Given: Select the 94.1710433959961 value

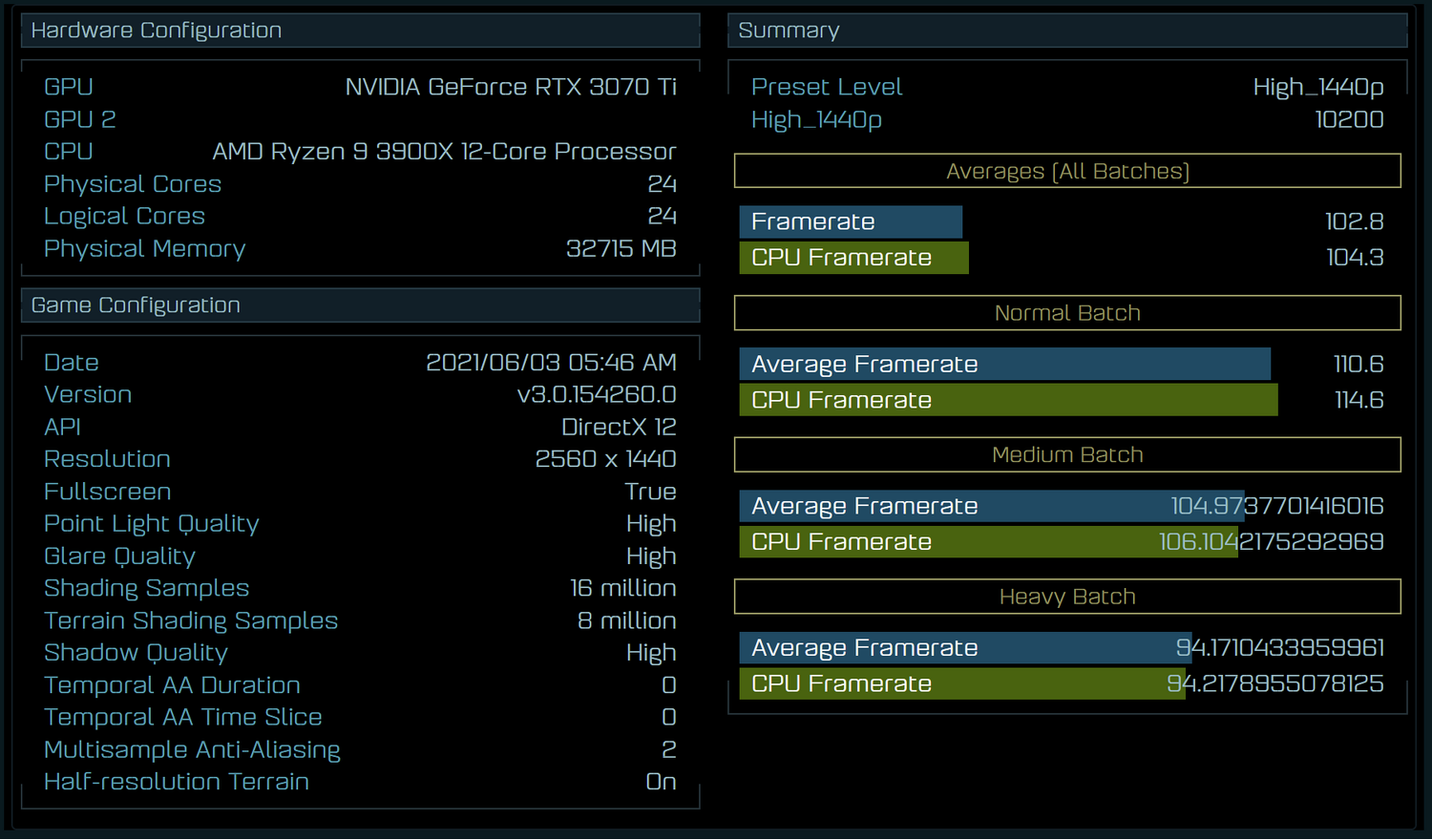Looking at the screenshot, I should click(x=1280, y=648).
